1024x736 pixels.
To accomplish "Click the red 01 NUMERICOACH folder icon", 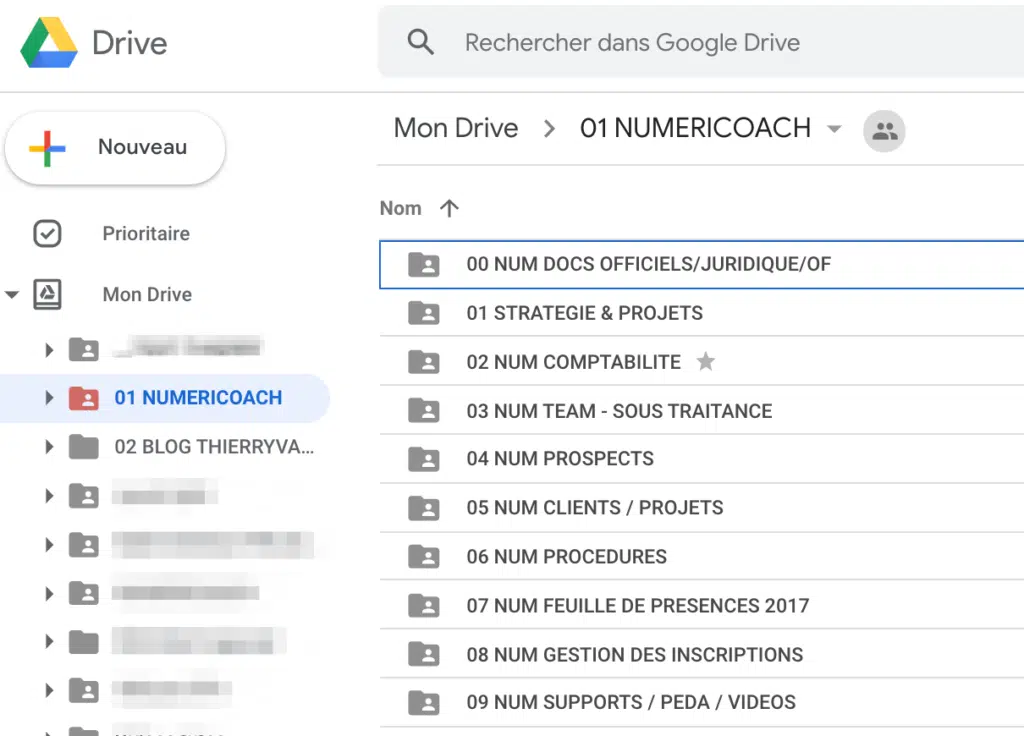I will pos(84,398).
